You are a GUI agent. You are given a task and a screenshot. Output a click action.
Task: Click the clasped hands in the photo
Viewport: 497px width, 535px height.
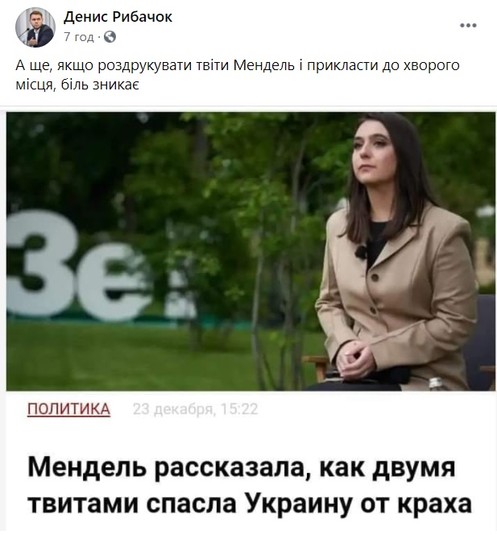point(355,360)
